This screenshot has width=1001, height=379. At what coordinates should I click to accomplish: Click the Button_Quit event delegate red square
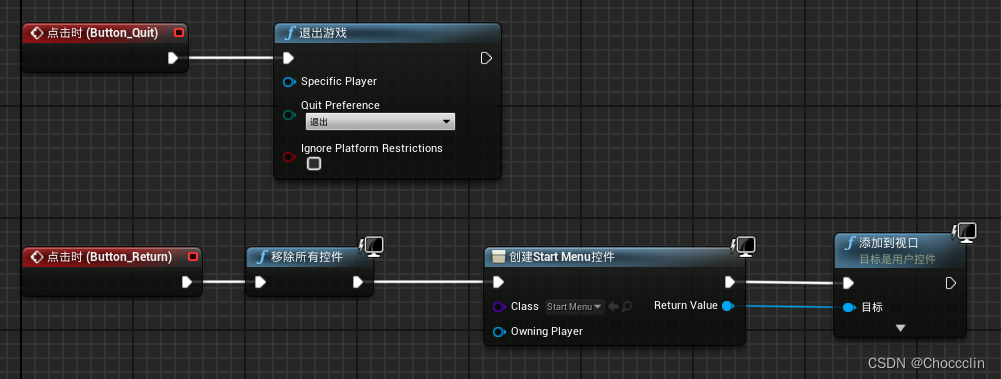[x=179, y=33]
